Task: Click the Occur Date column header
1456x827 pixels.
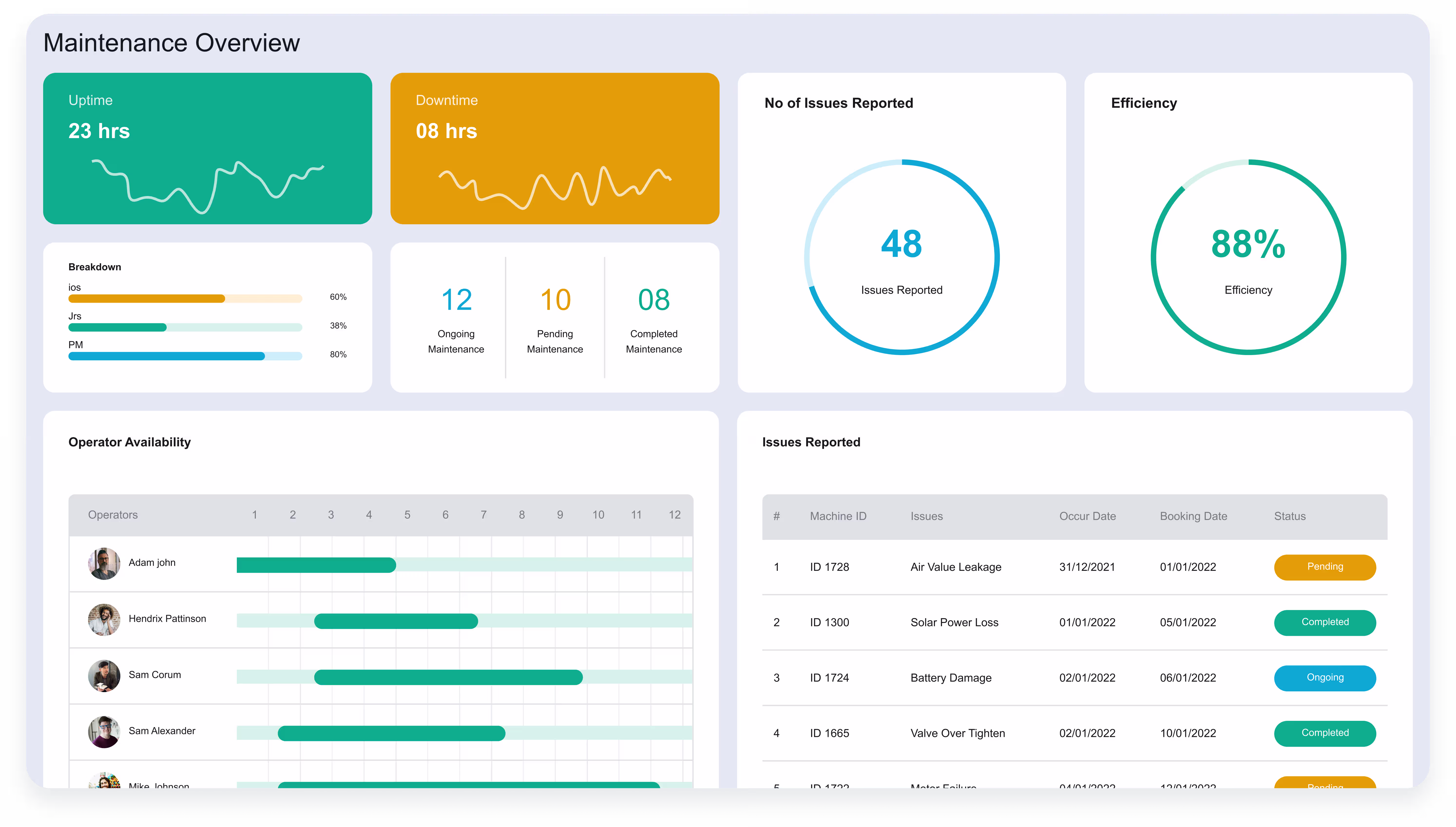Action: [x=1087, y=516]
